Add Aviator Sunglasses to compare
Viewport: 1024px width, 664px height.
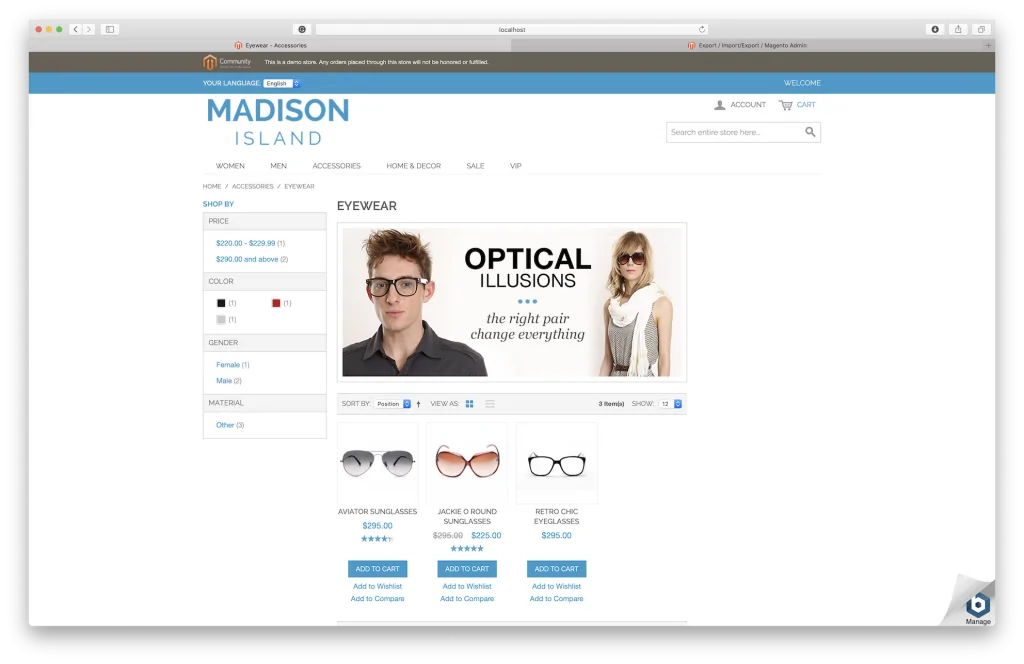tap(377, 599)
